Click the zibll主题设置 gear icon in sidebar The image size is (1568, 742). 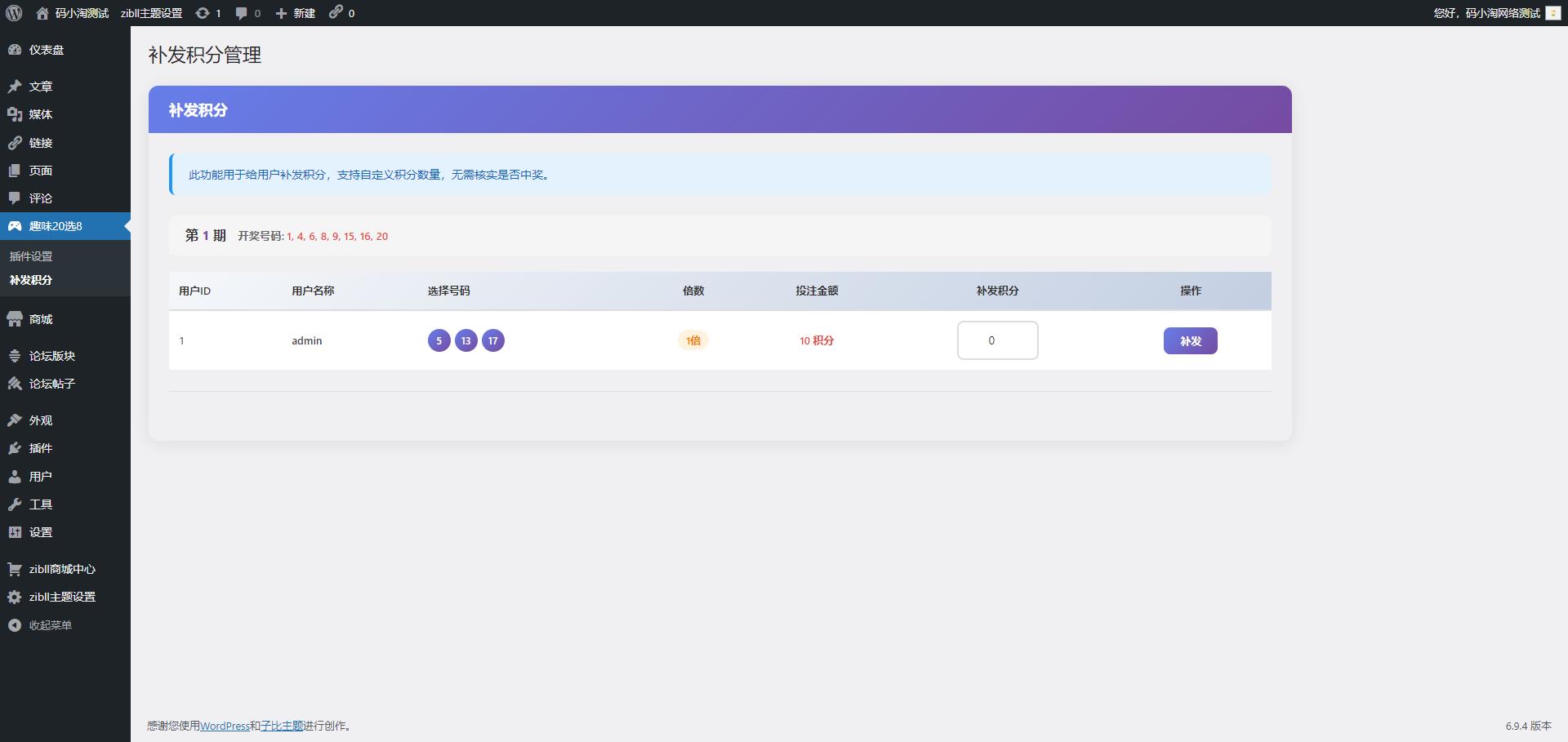click(x=15, y=597)
